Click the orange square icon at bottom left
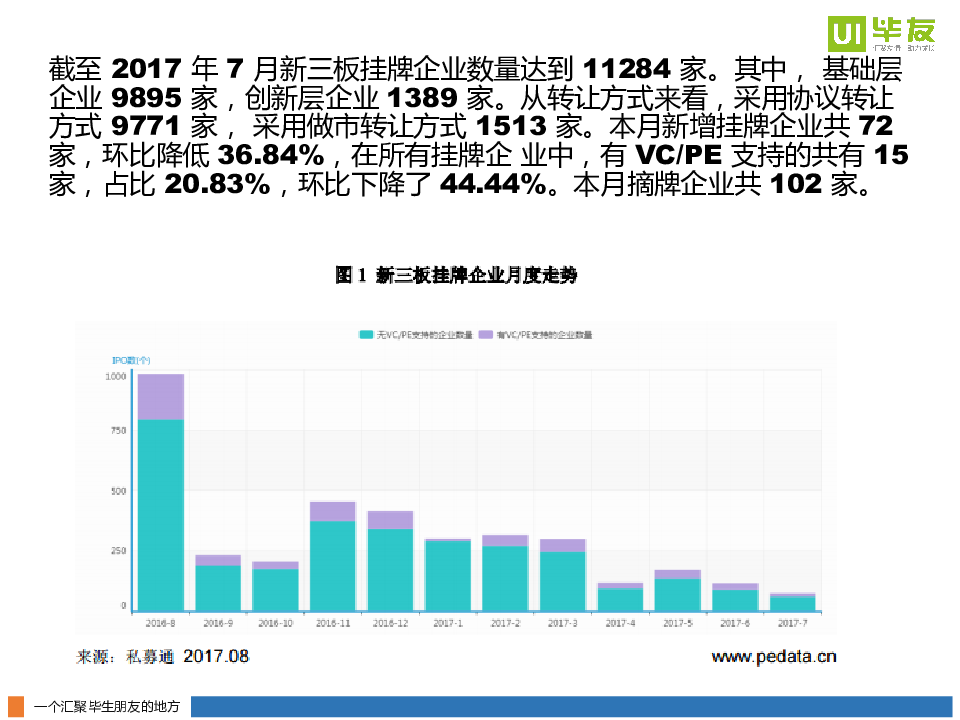Viewport: 960px width, 720px height. [16, 705]
